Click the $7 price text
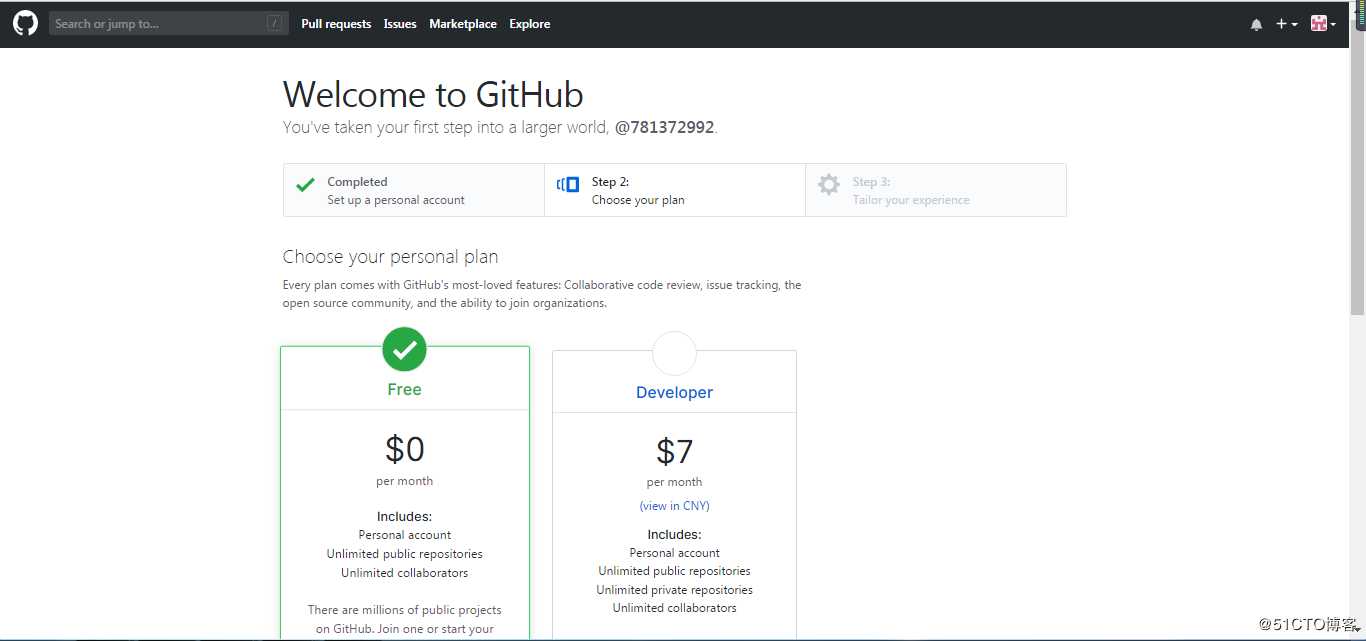Viewport: 1366px width, 641px height. [x=674, y=452]
